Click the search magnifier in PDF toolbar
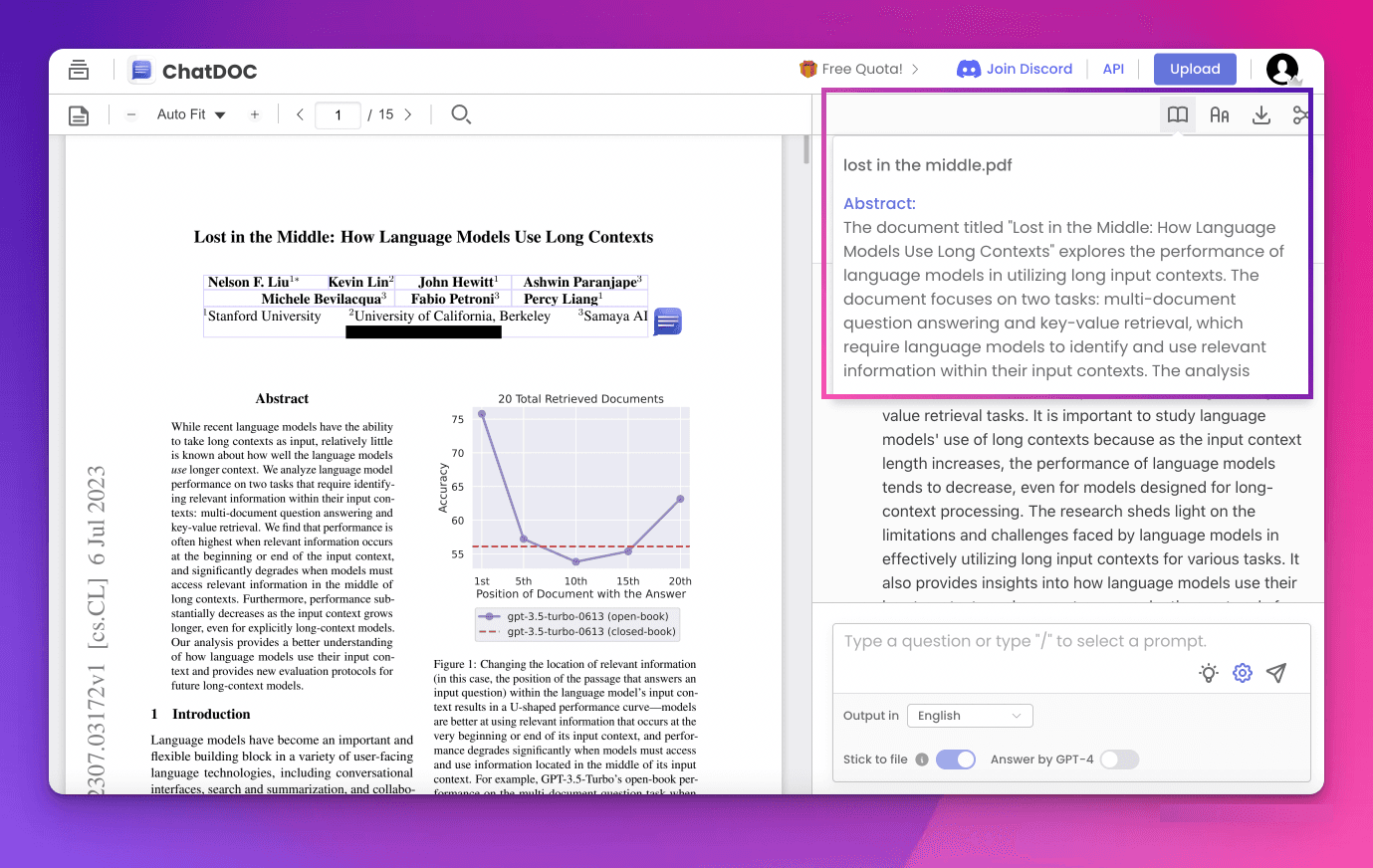This screenshot has width=1373, height=868. click(460, 114)
